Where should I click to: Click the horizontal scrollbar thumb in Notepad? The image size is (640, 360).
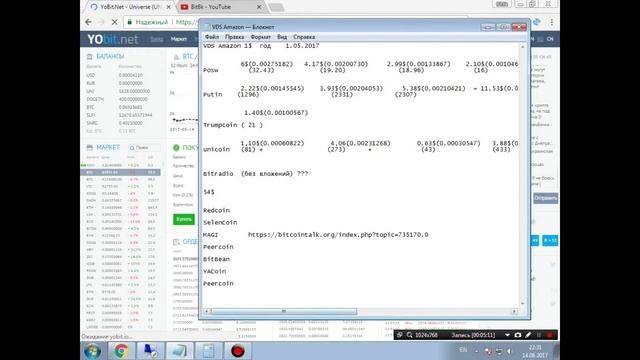(284, 311)
